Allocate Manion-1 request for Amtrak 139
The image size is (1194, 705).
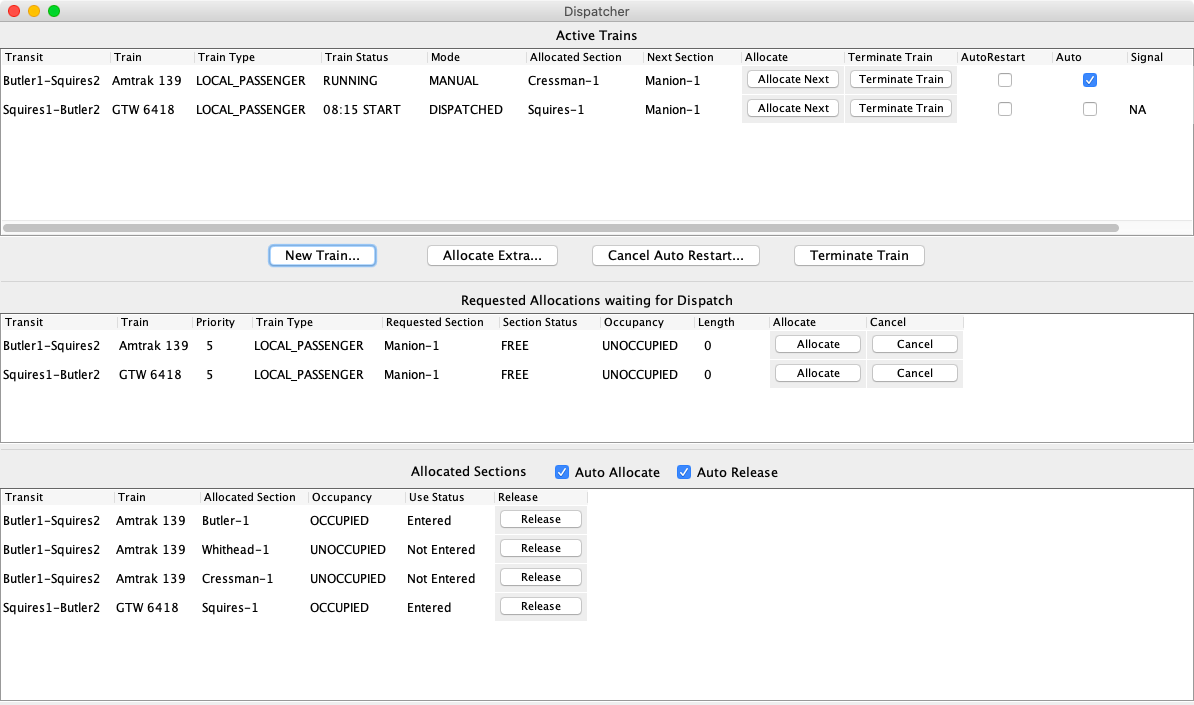point(818,344)
